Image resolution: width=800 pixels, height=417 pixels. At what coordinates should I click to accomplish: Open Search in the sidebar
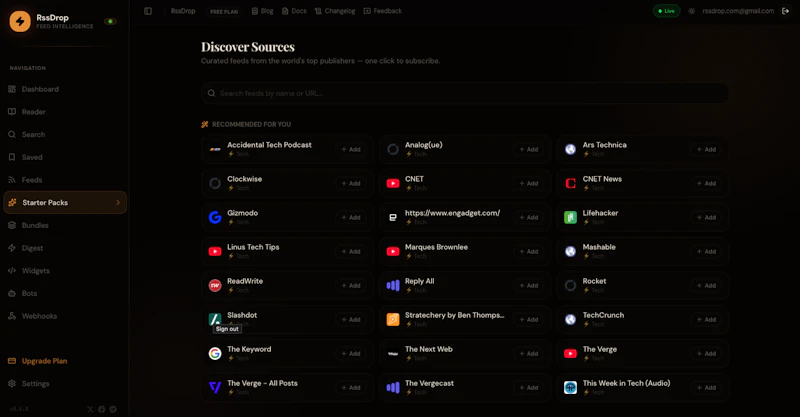pyautogui.click(x=65, y=134)
